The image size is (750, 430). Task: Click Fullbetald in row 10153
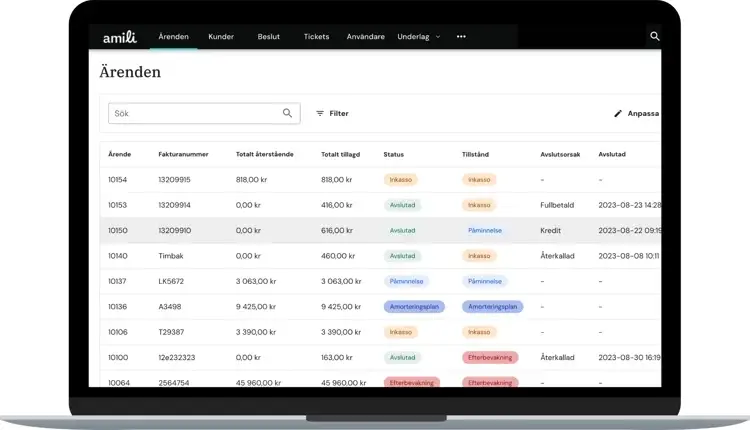(557, 205)
